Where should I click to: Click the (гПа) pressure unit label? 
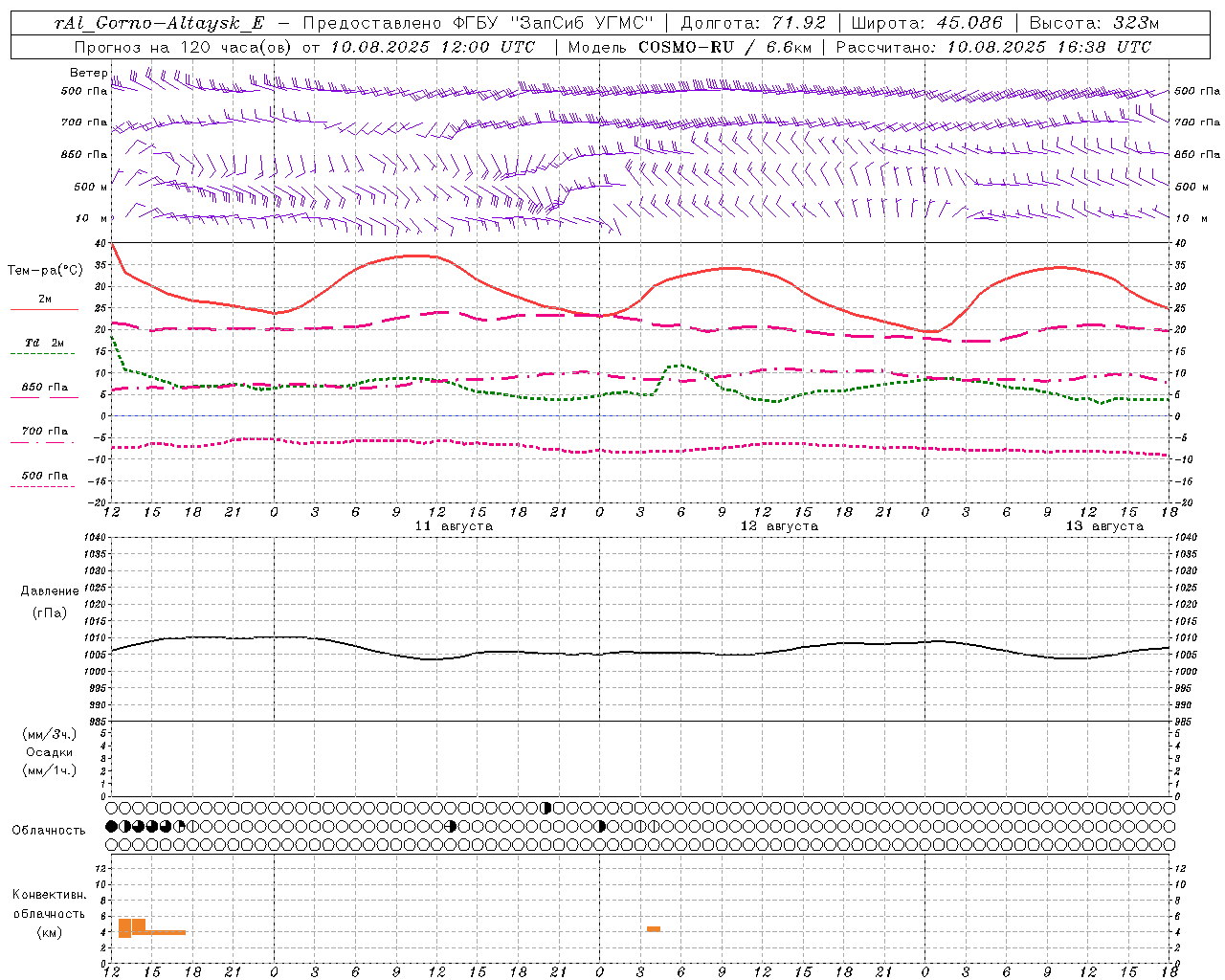(50, 612)
